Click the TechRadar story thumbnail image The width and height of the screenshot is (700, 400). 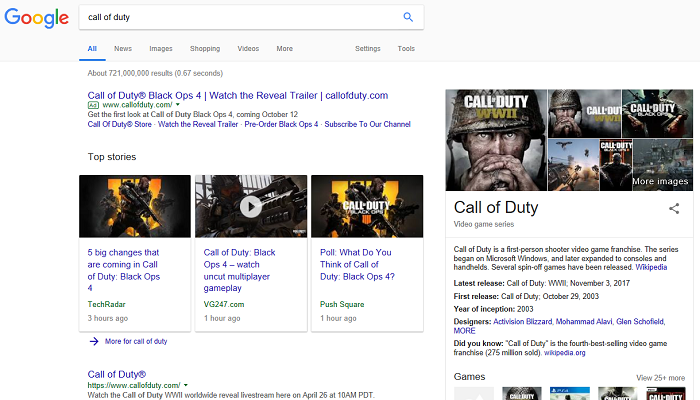click(135, 206)
